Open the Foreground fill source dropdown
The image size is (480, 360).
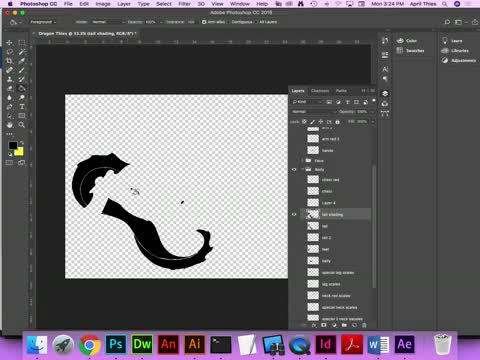(43, 22)
